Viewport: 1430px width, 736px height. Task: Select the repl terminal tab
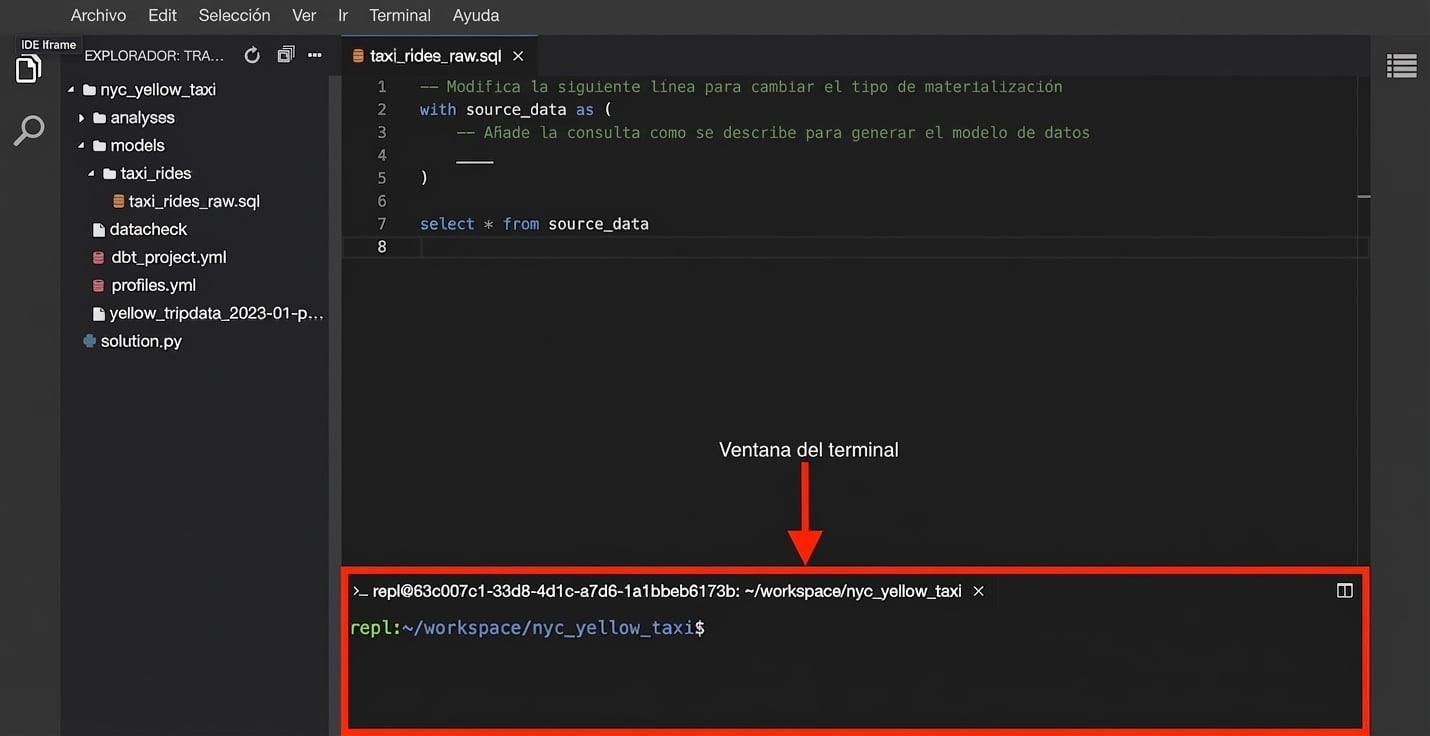(667, 591)
